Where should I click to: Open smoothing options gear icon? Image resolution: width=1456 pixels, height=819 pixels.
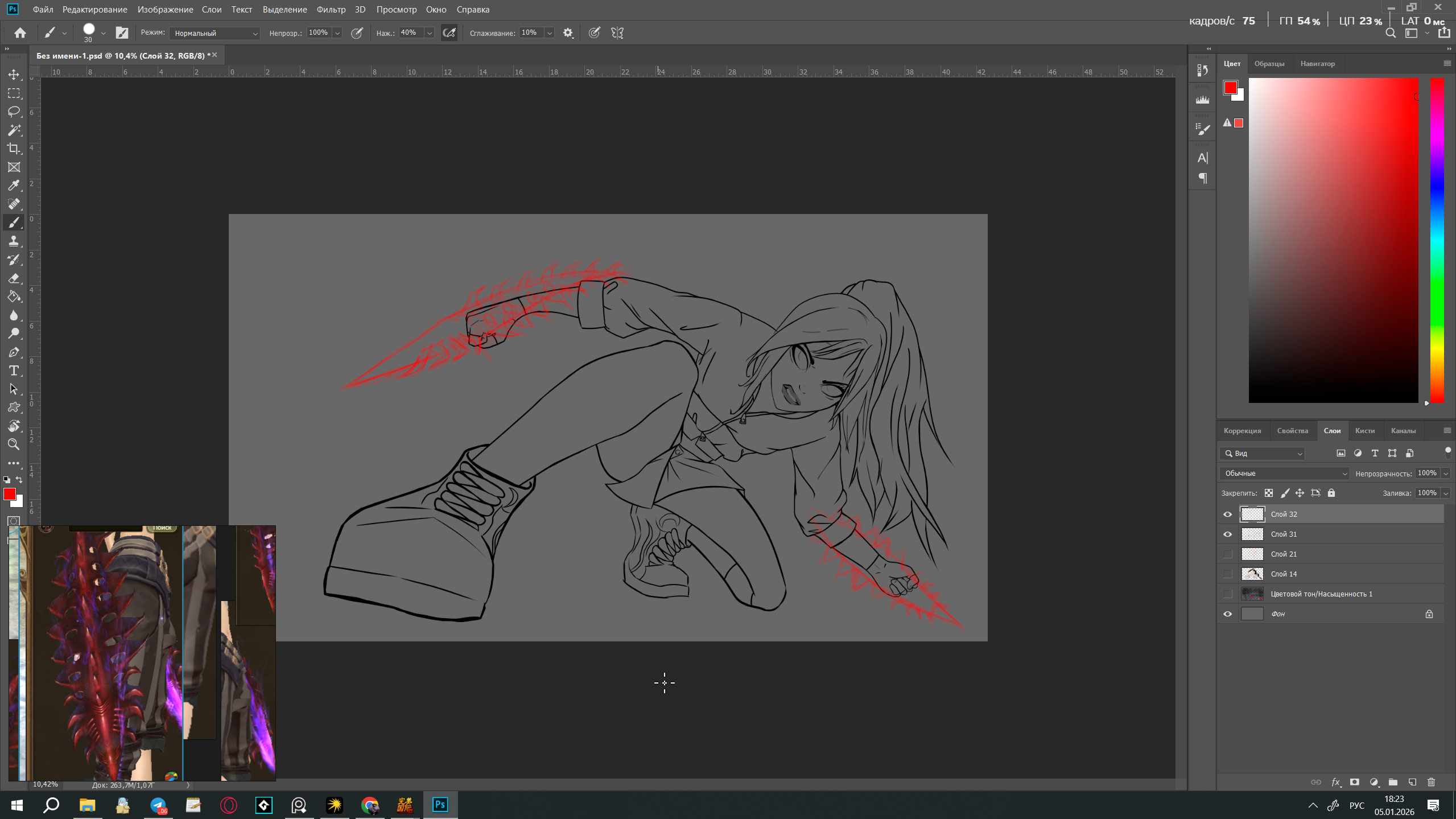click(568, 33)
